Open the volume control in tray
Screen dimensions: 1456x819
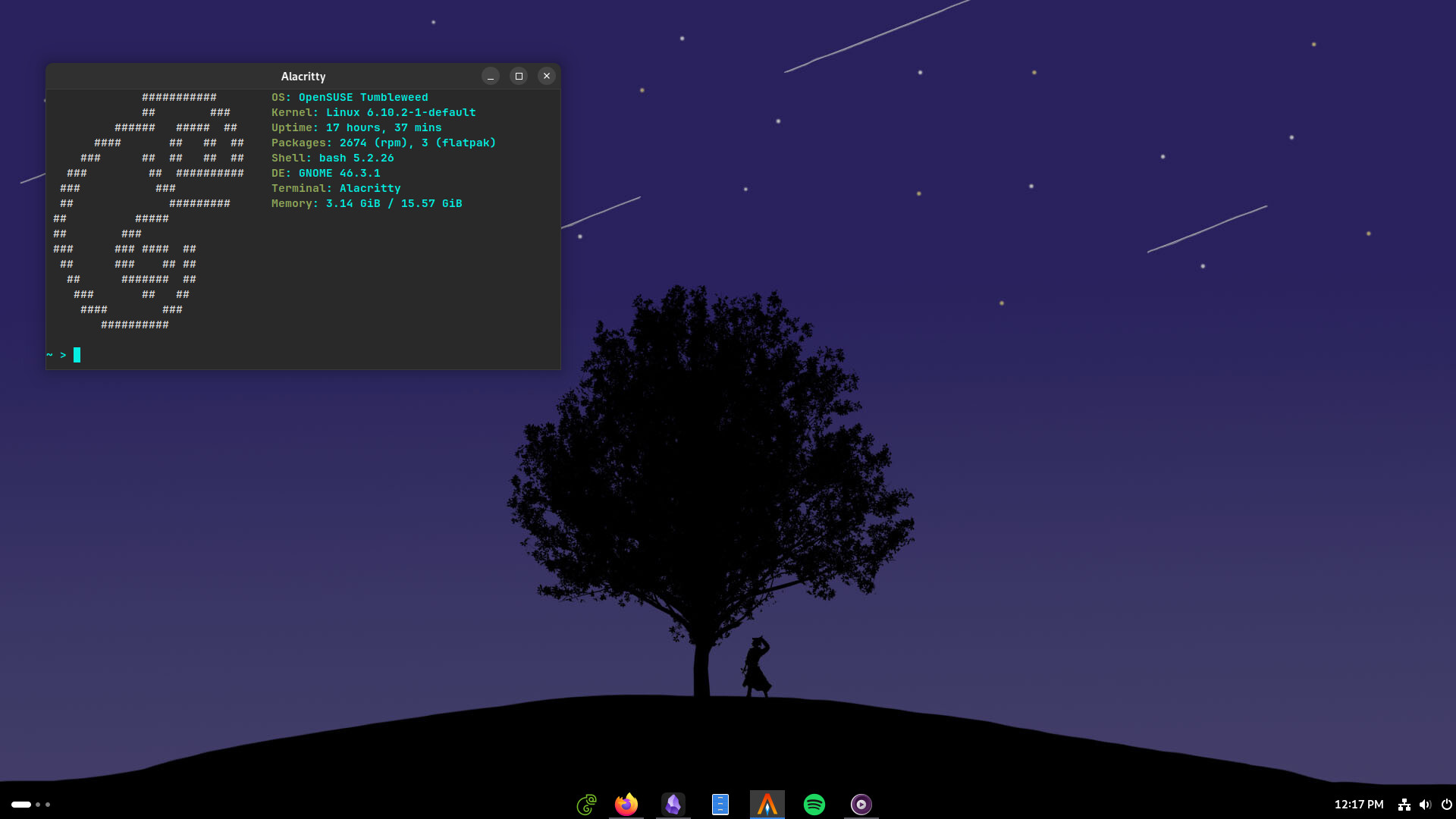pos(1425,805)
